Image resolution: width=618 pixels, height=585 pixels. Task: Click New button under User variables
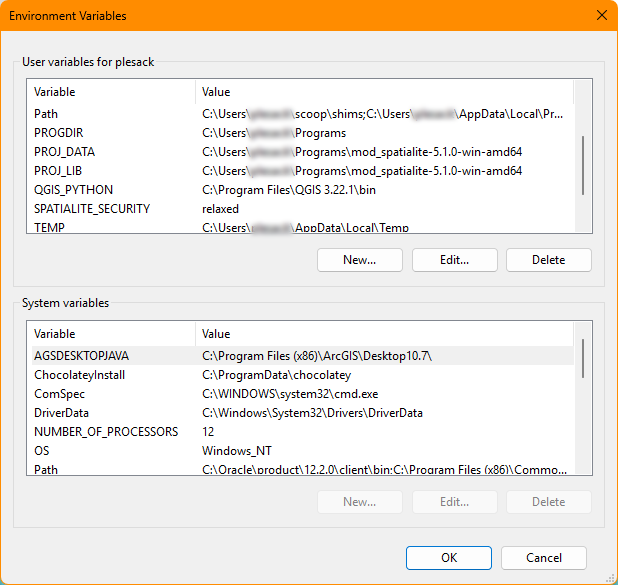[x=360, y=260]
